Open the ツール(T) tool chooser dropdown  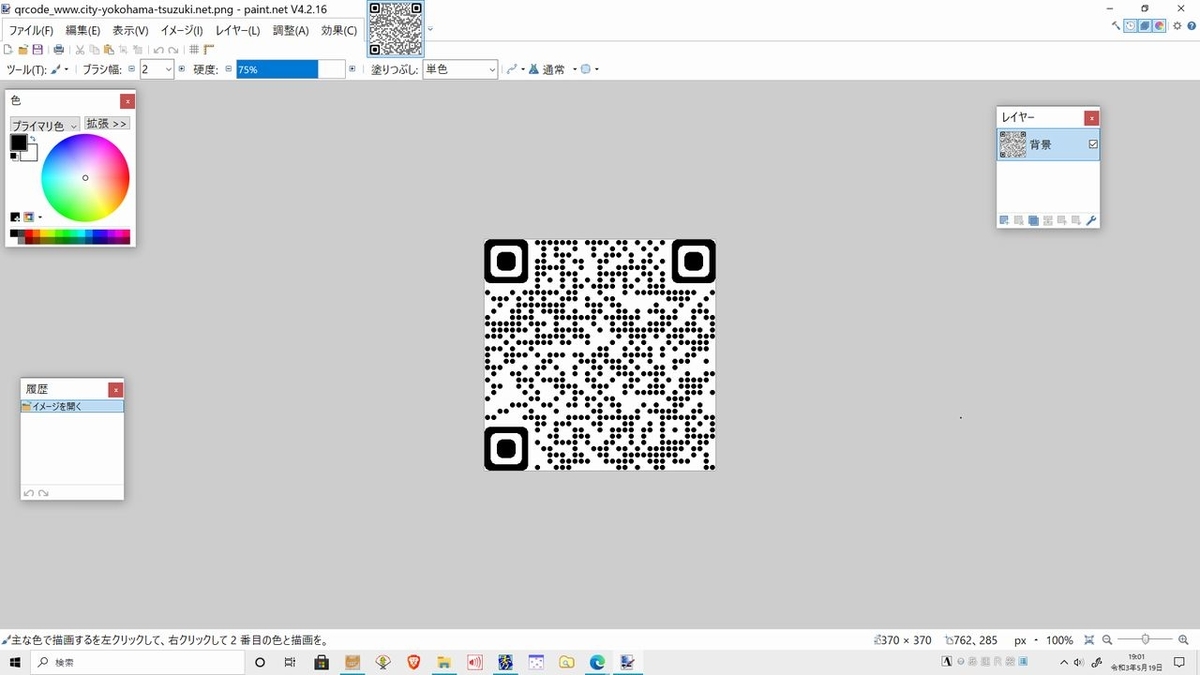(60, 69)
